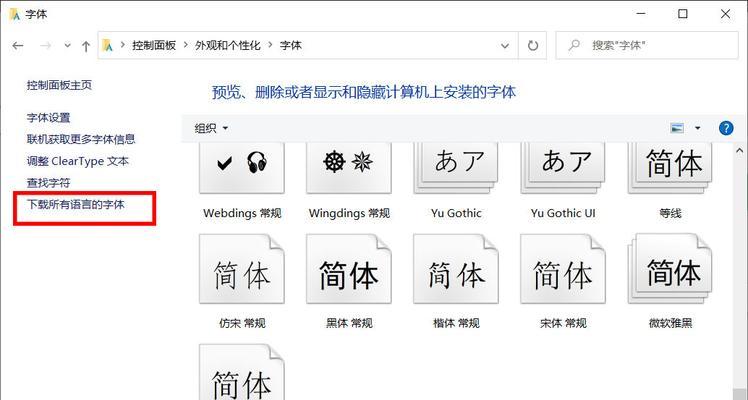This screenshot has width=748, height=400.
Task: Open the Yu Gothic UI font family
Action: pos(563,166)
